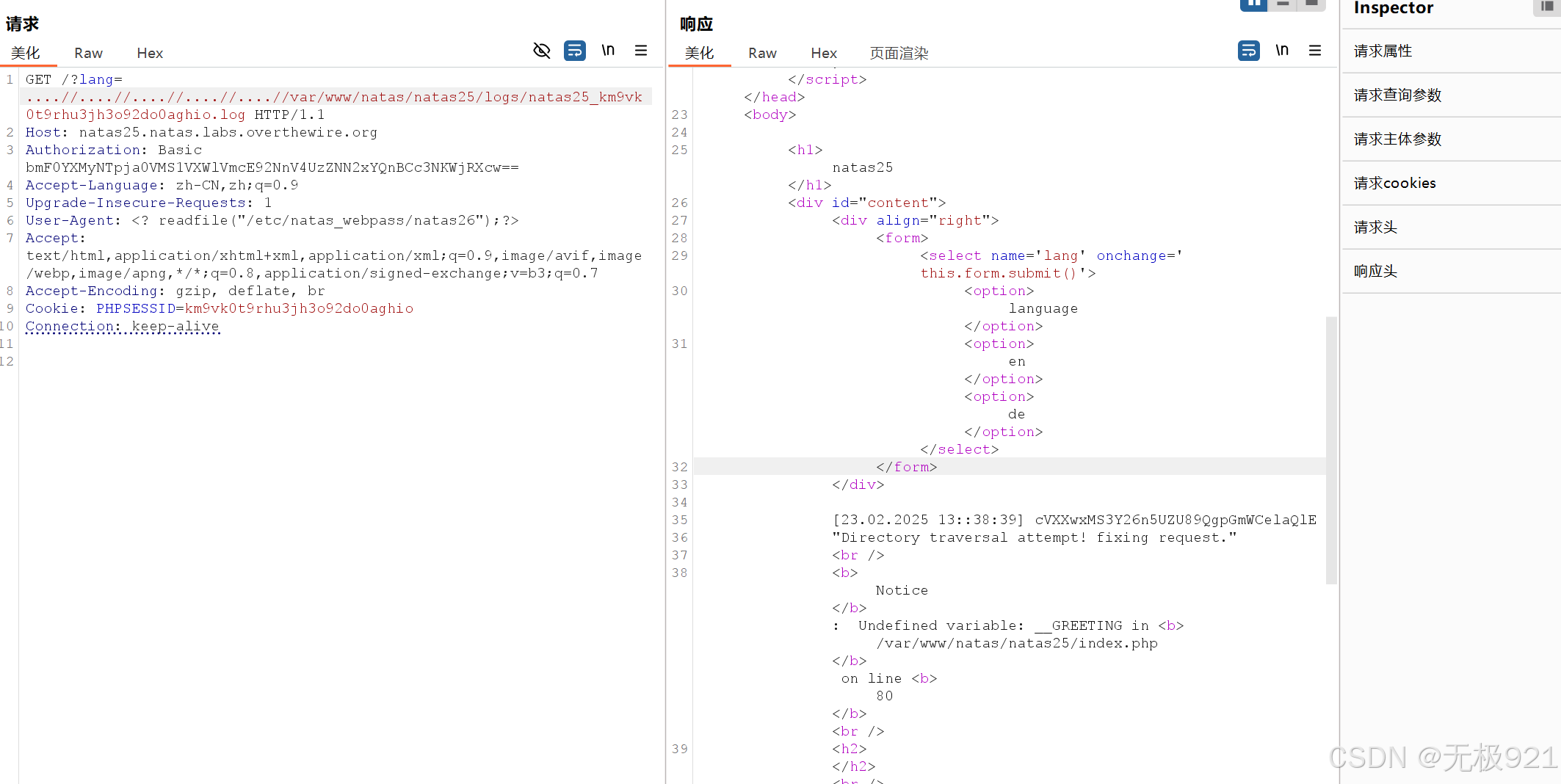Toggle word wrap icon in response panel
This screenshot has width=1561, height=784.
[1248, 51]
